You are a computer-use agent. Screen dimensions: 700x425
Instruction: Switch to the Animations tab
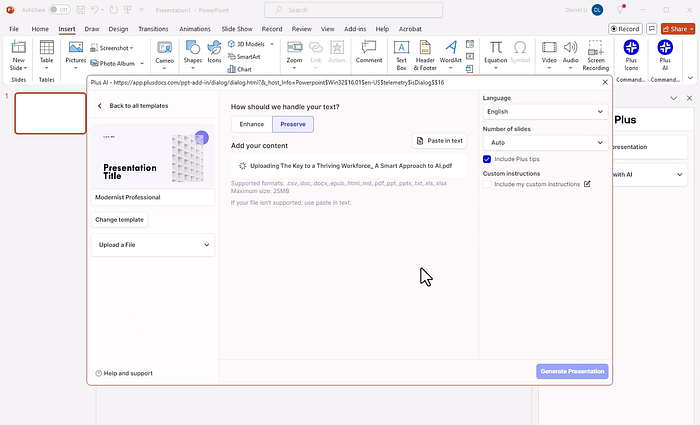click(195, 29)
